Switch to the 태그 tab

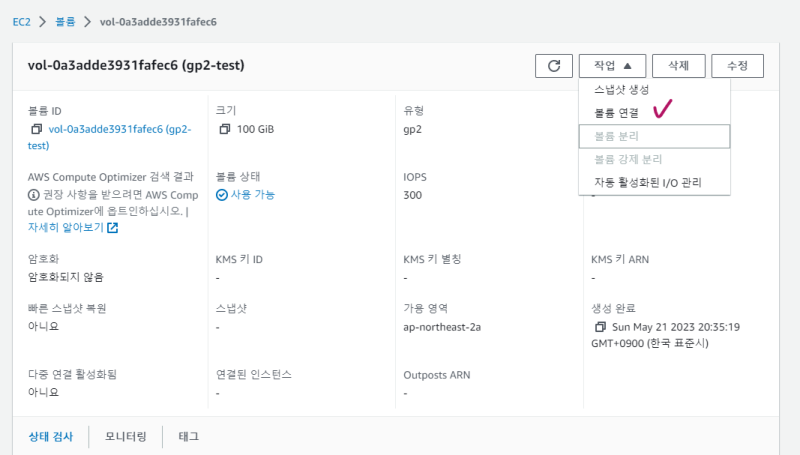188,436
